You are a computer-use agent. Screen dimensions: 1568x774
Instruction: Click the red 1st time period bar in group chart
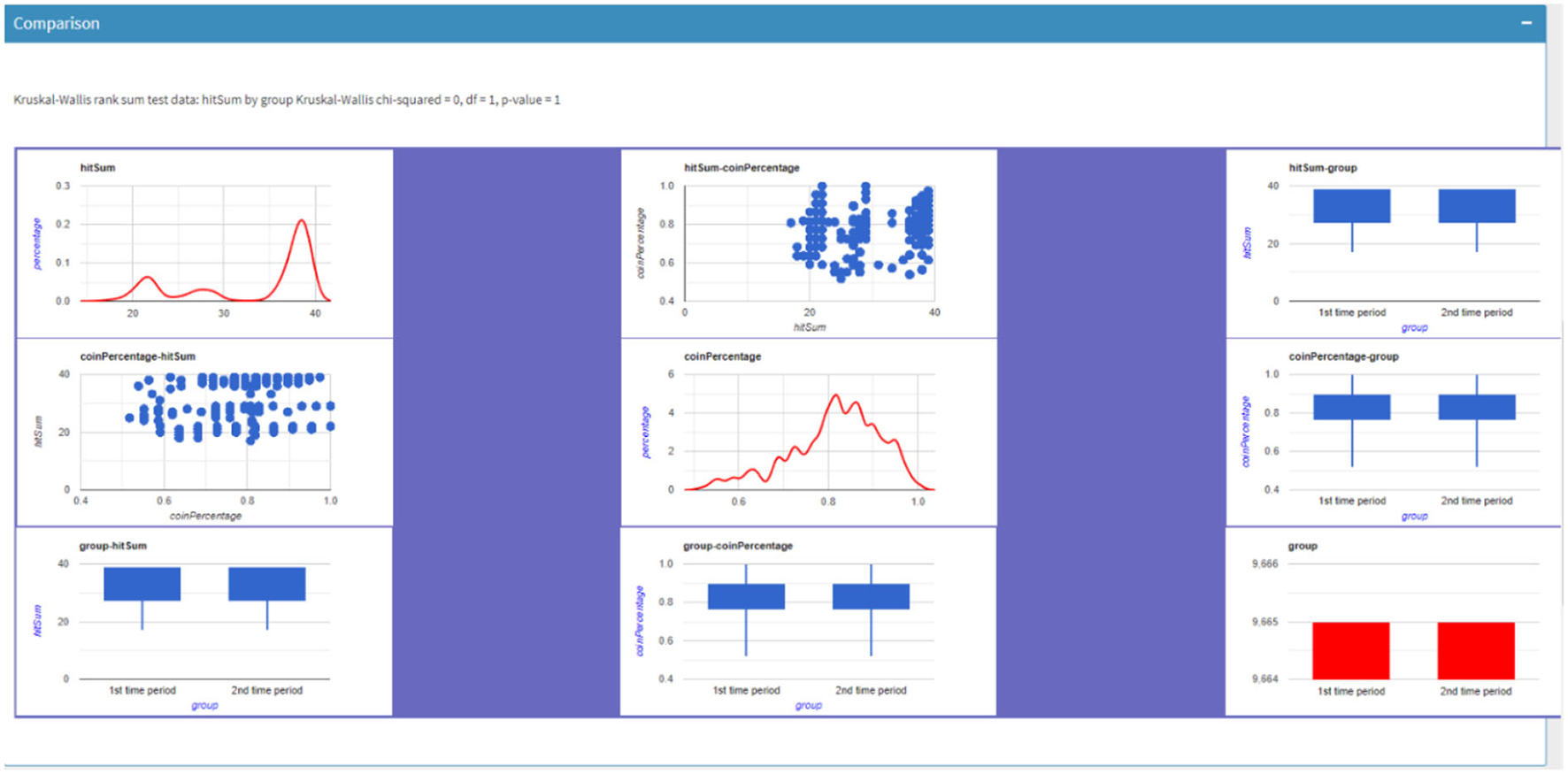coord(1351,651)
